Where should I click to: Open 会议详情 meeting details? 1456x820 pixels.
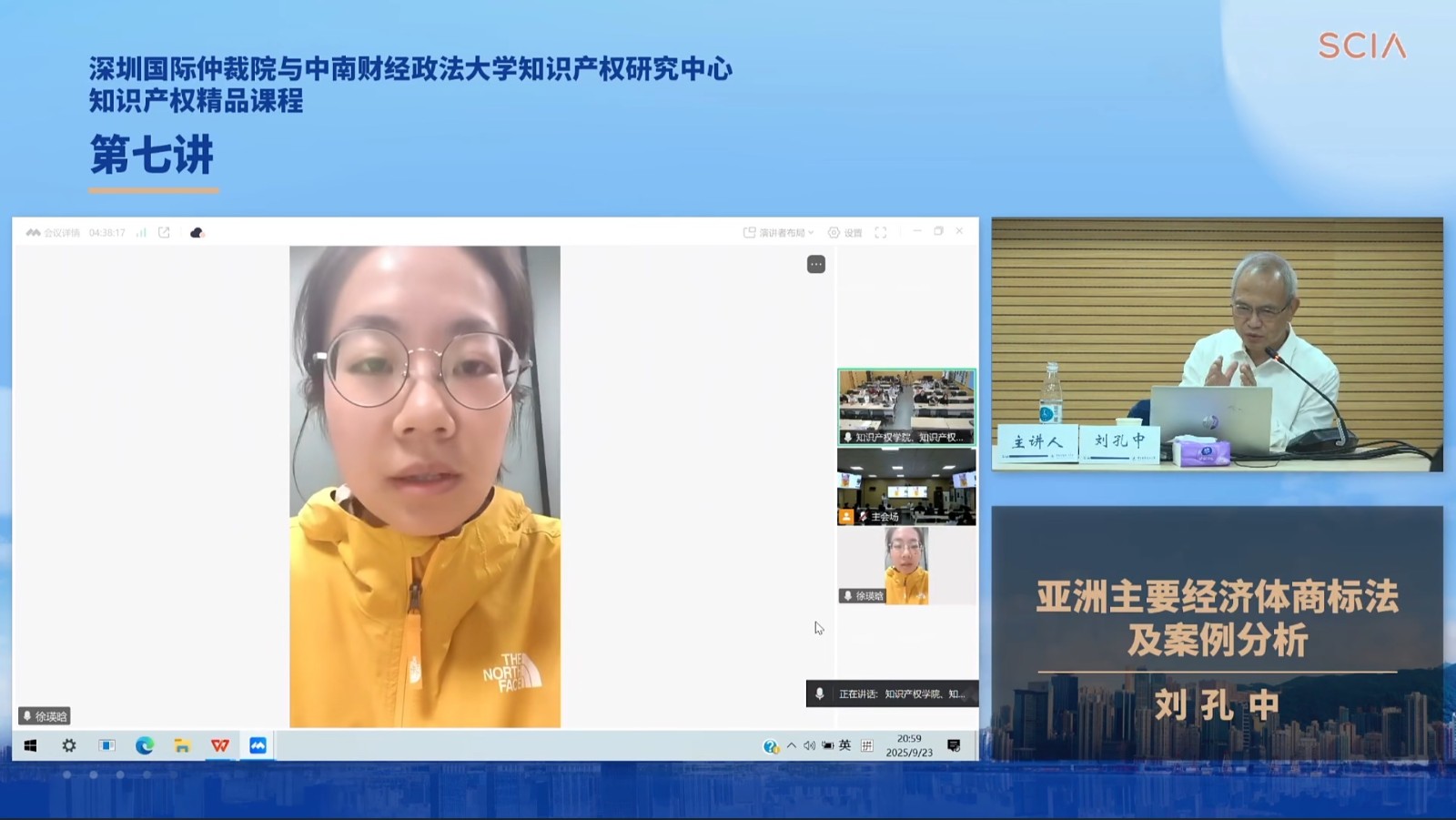pos(63,232)
